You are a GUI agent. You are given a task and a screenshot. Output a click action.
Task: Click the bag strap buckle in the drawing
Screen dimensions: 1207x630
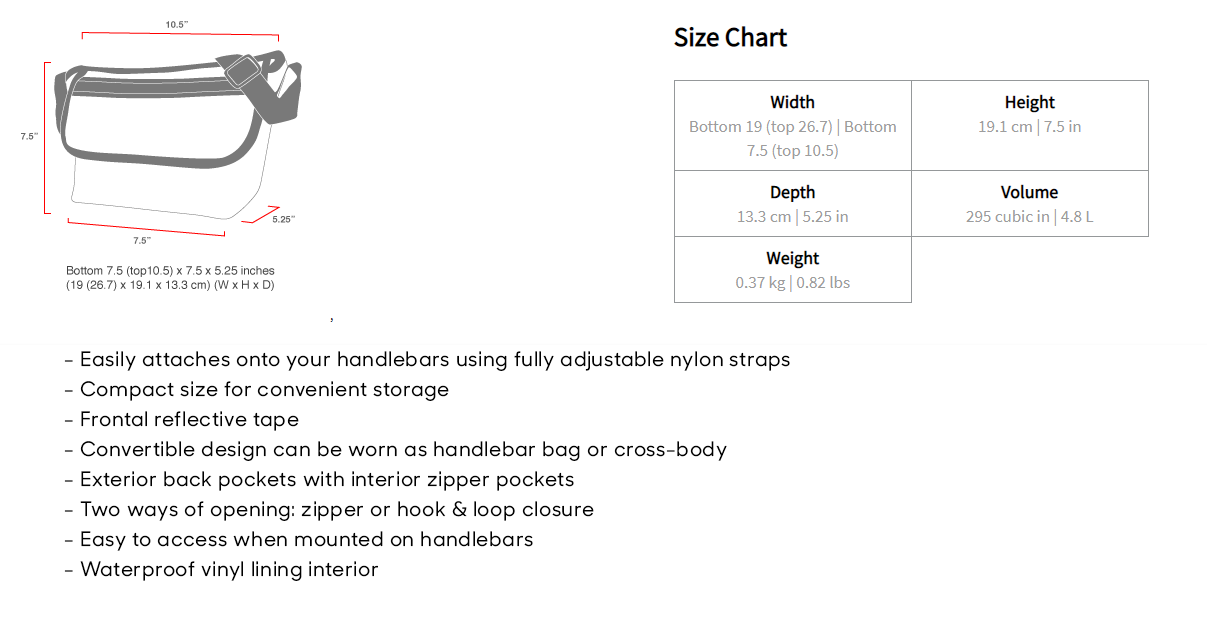(x=241, y=72)
